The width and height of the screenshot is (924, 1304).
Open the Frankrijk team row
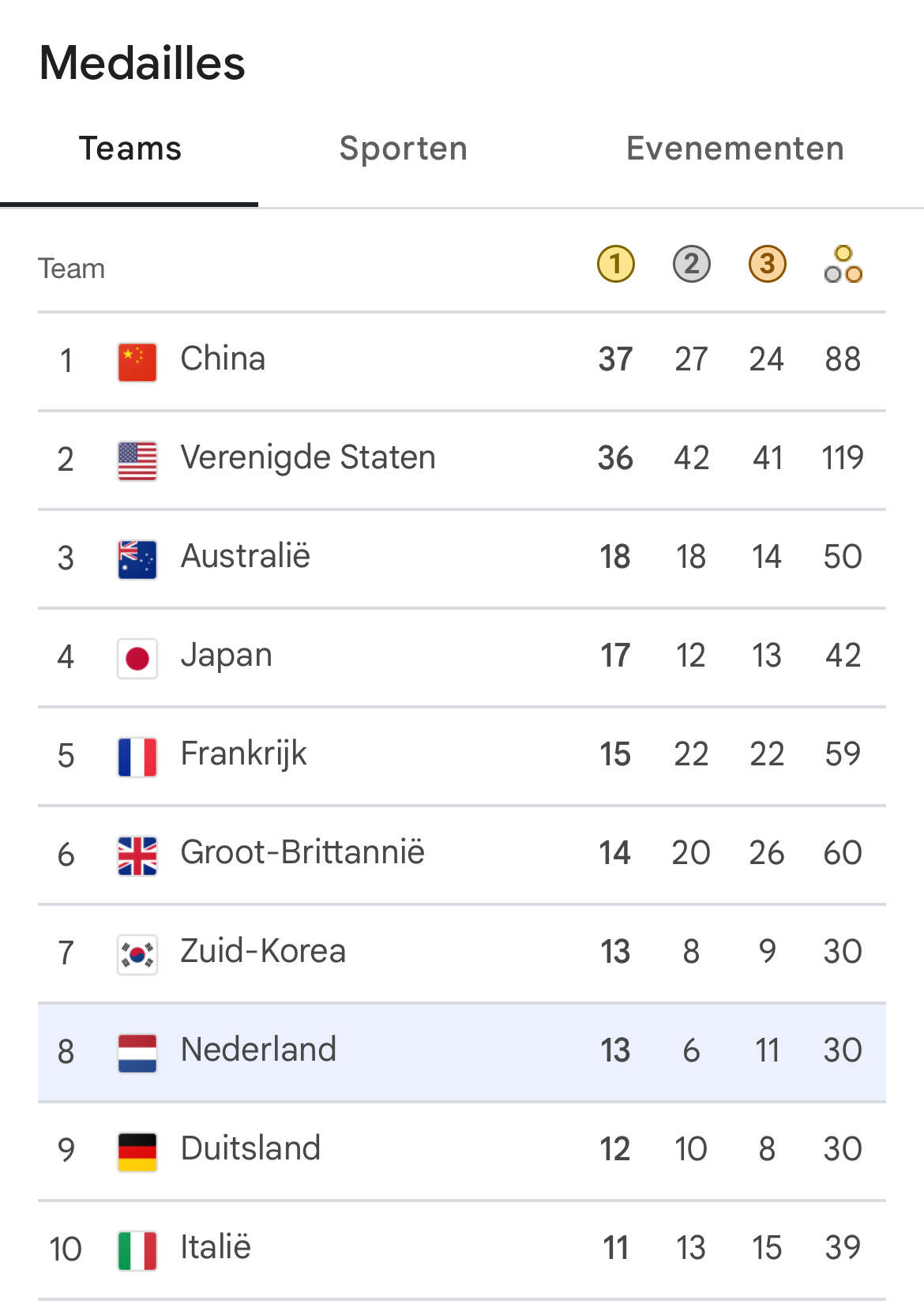pyautogui.click(x=462, y=756)
